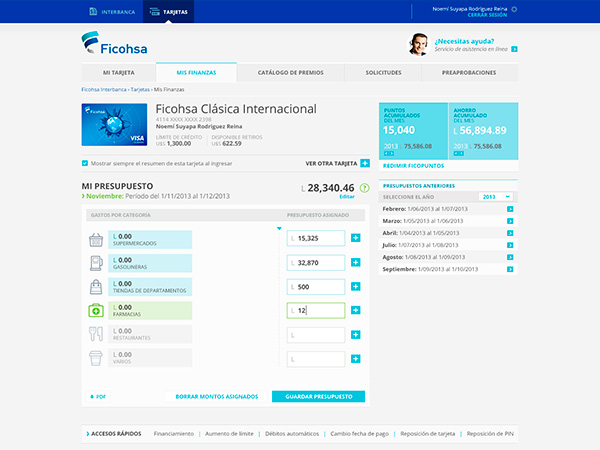Open the Interbanca section icon
The height and width of the screenshot is (450, 600).
pos(93,11)
